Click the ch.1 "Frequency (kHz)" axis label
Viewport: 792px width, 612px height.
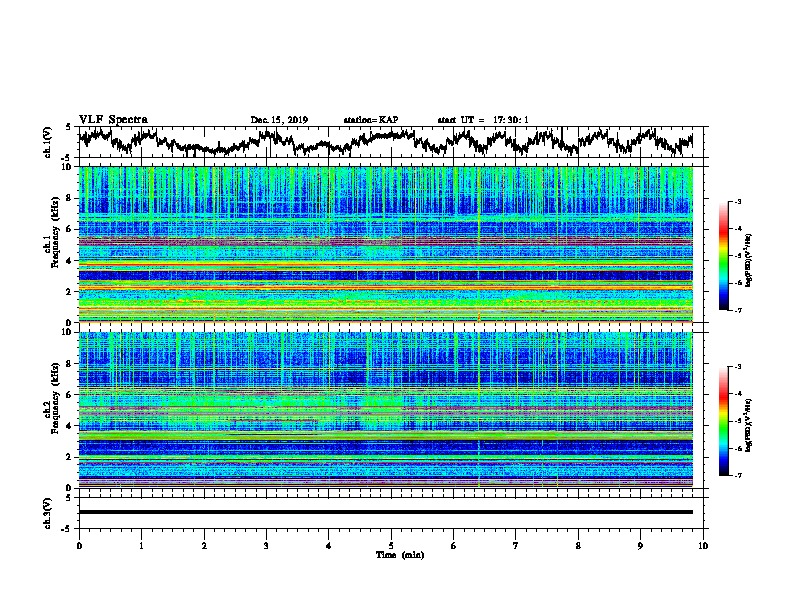(x=55, y=232)
